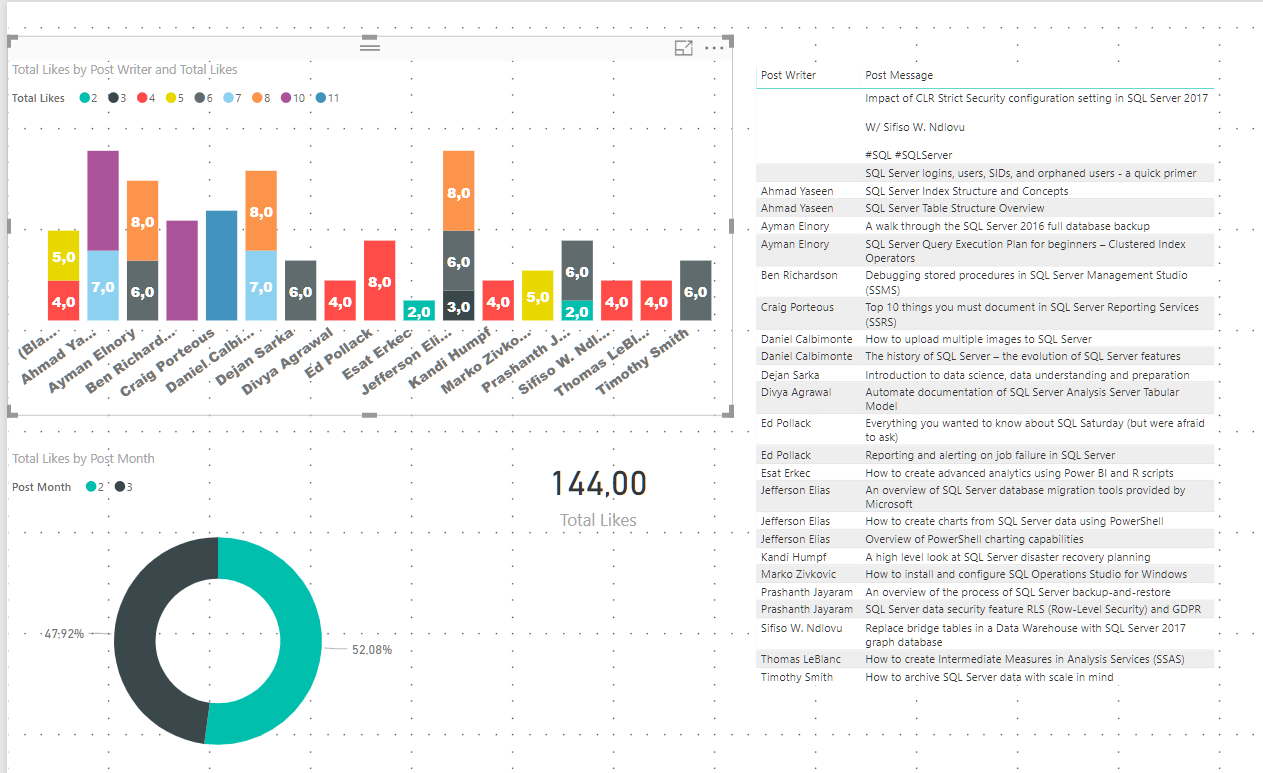This screenshot has height=773, width=1263.
Task: Select Esat Erkec in the Post Writer column
Action: [x=786, y=473]
